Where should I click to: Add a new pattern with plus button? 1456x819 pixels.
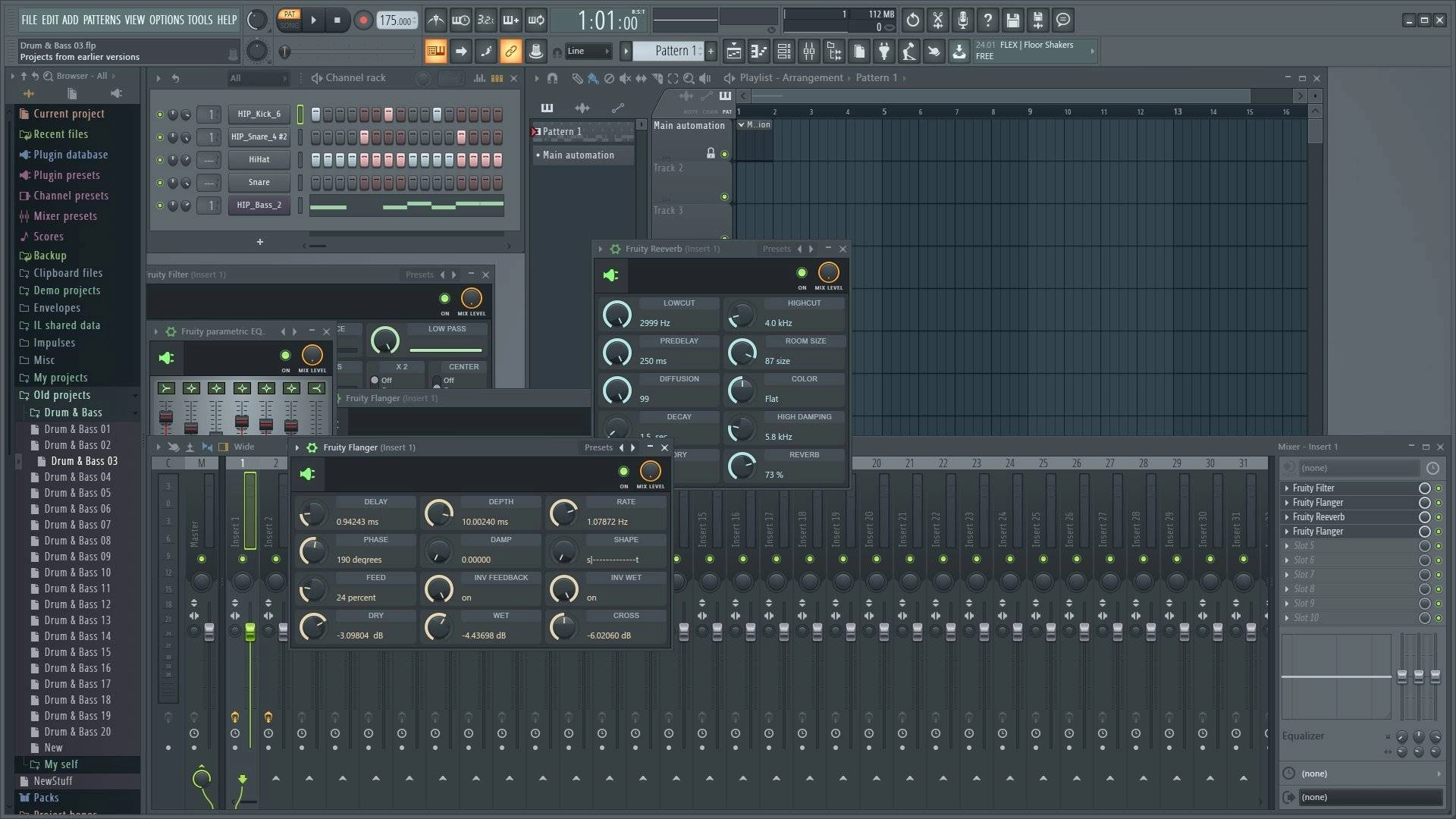pyautogui.click(x=711, y=52)
